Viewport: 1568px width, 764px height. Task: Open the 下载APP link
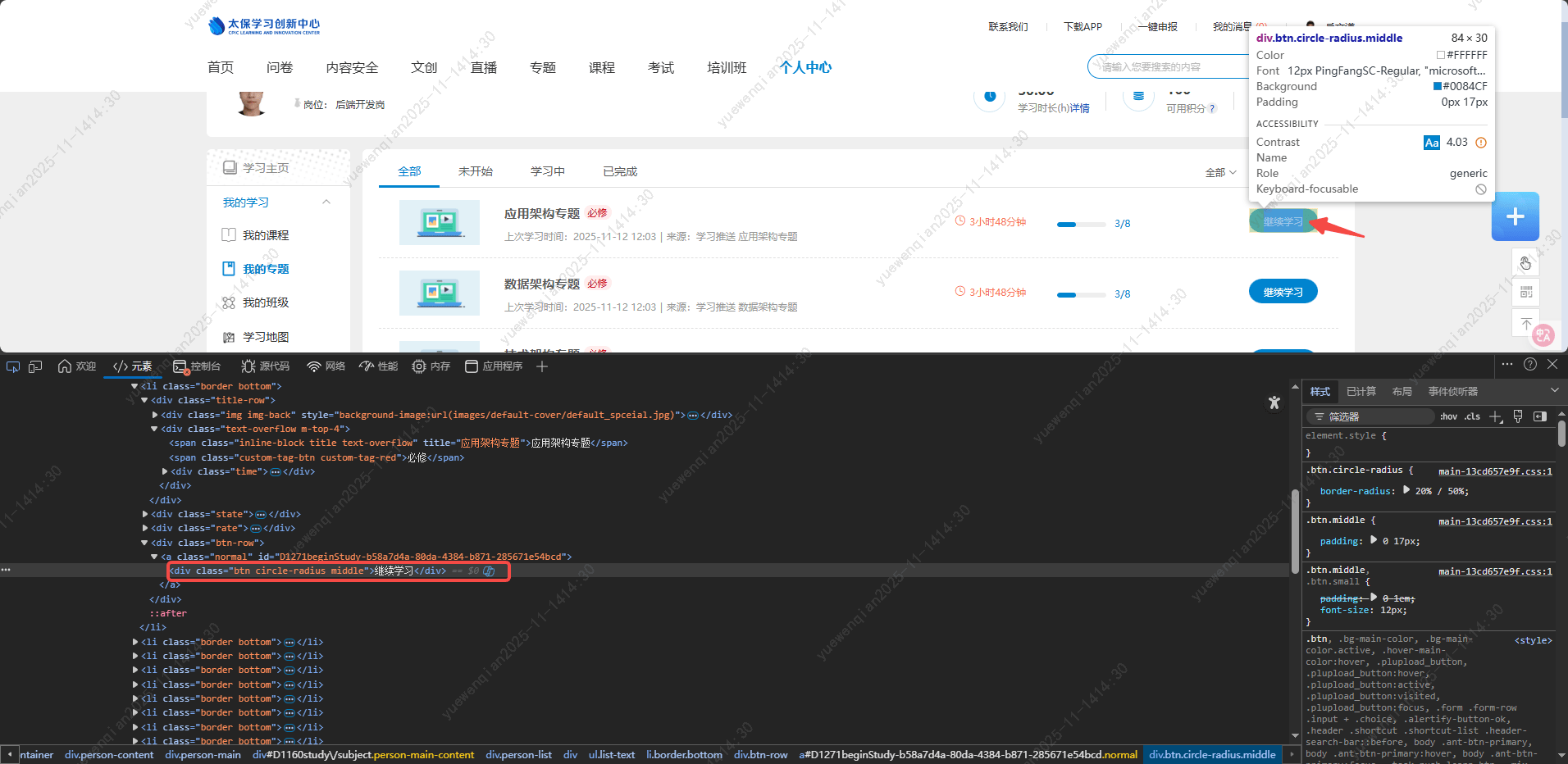tap(1083, 26)
